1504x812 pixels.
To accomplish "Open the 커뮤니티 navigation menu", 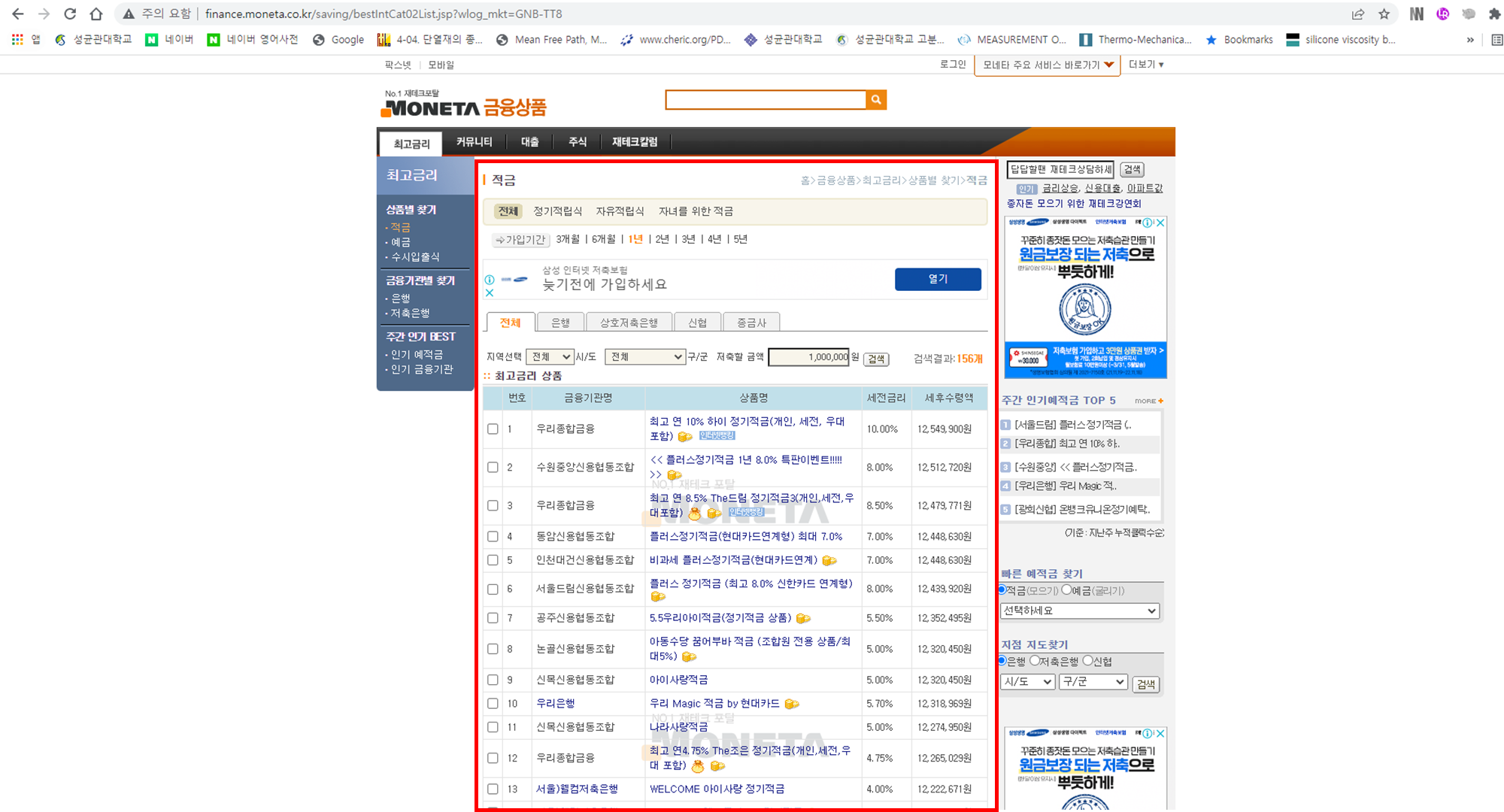I will tap(474, 142).
